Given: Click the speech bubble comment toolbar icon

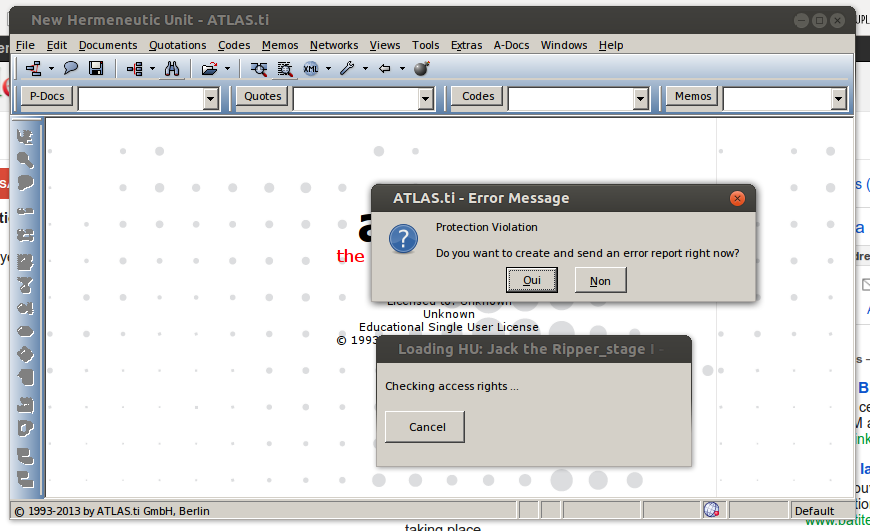Looking at the screenshot, I should pos(70,68).
